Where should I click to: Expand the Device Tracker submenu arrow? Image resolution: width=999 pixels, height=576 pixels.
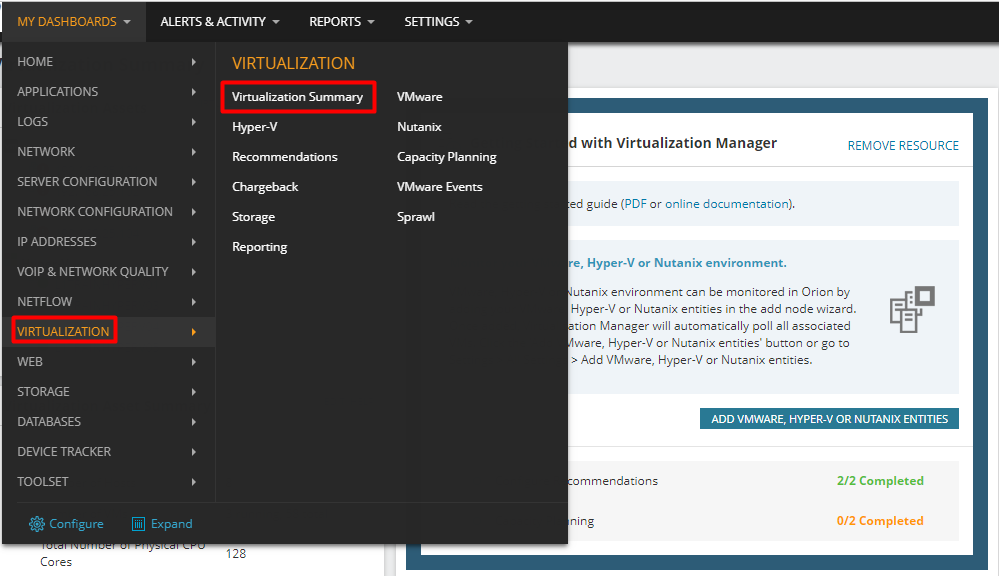pyautogui.click(x=194, y=451)
